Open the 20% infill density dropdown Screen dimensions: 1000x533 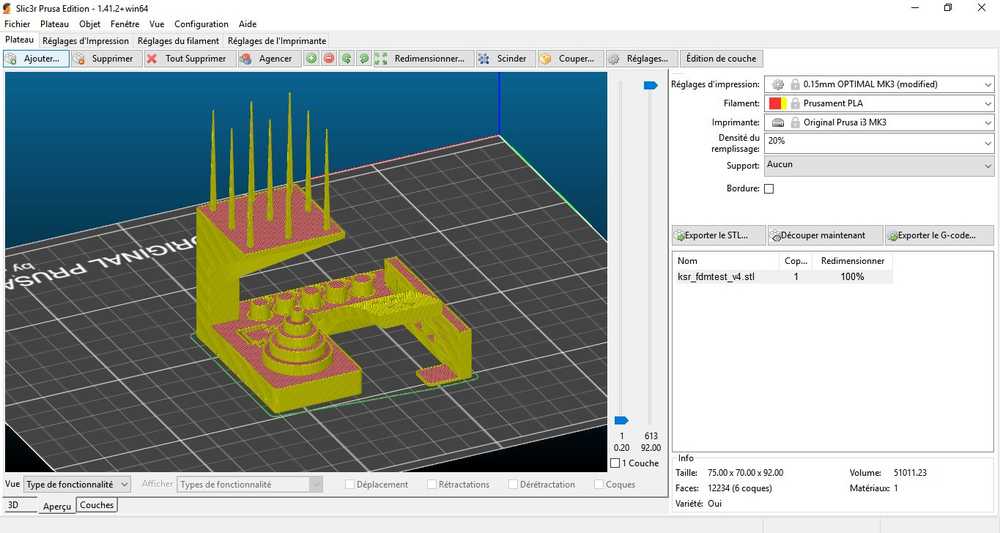(x=879, y=143)
